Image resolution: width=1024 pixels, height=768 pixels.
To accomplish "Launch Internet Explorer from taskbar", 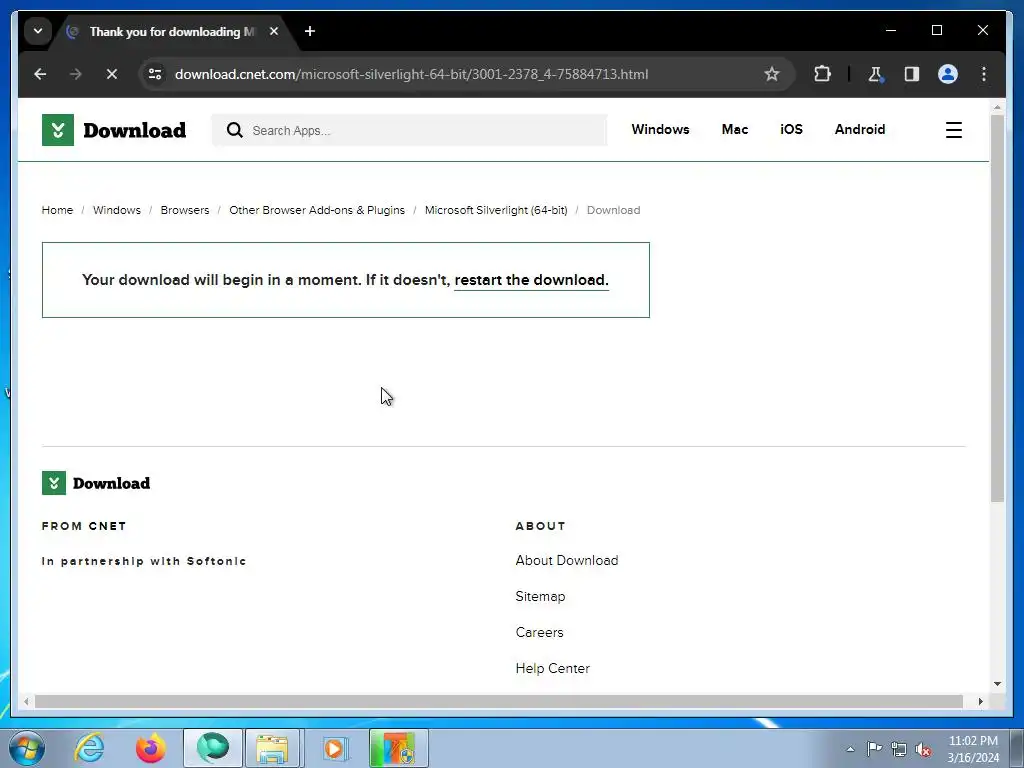I will pyautogui.click(x=89, y=748).
